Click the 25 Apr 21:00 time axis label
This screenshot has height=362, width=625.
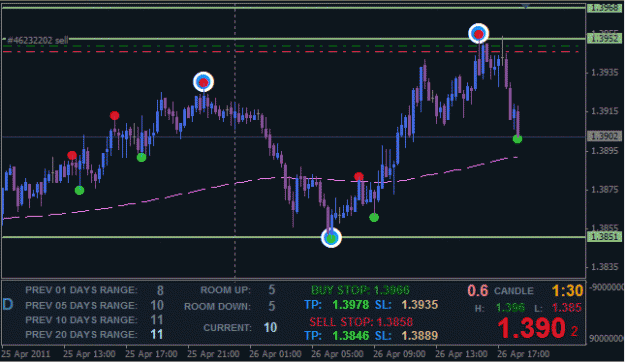click(213, 354)
